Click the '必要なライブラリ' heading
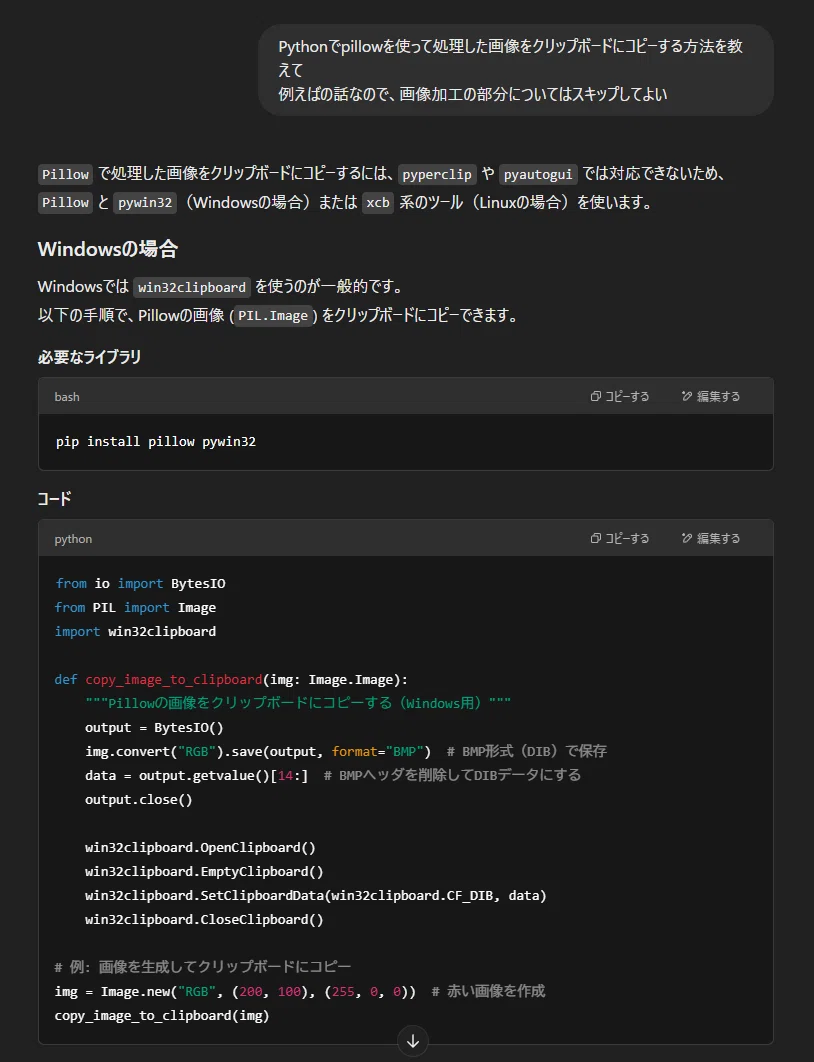 click(x=89, y=357)
